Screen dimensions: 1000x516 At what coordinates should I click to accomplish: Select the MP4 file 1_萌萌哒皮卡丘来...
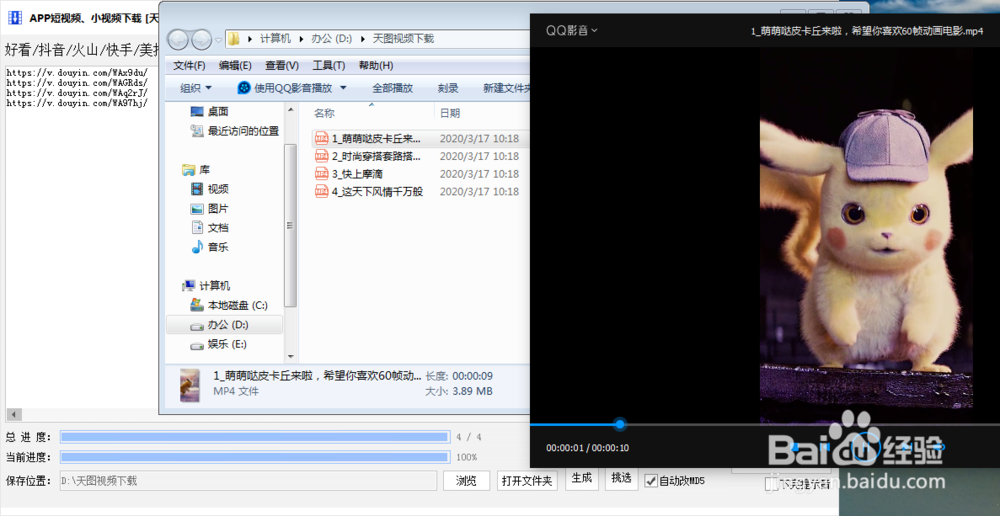421,138
